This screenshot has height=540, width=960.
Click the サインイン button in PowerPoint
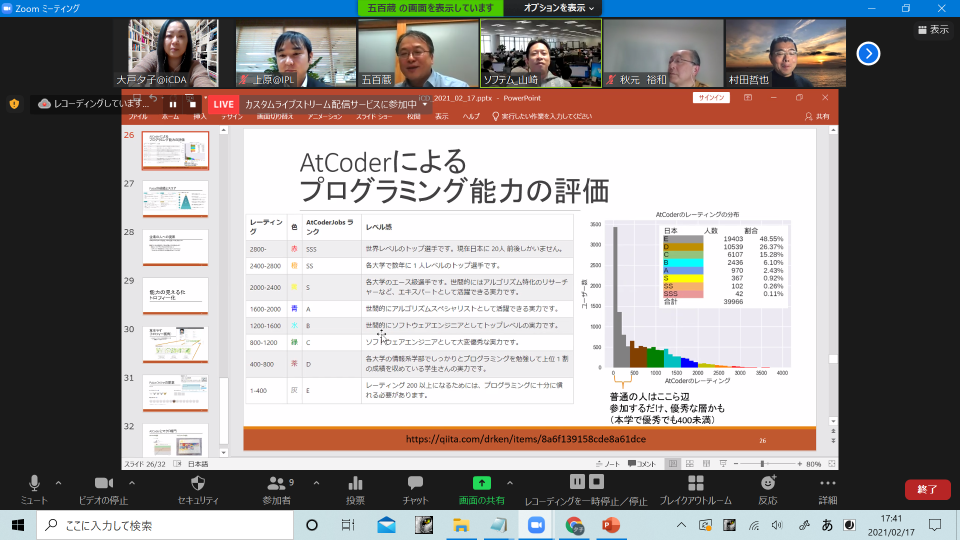tap(711, 97)
